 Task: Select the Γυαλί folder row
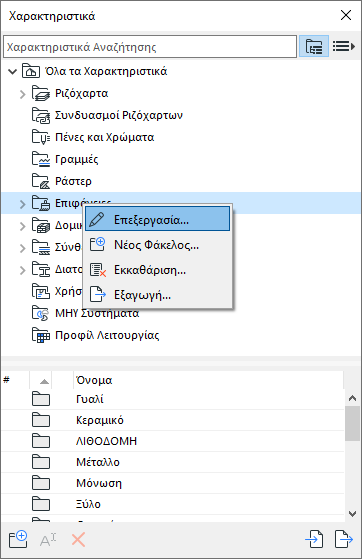point(173,399)
